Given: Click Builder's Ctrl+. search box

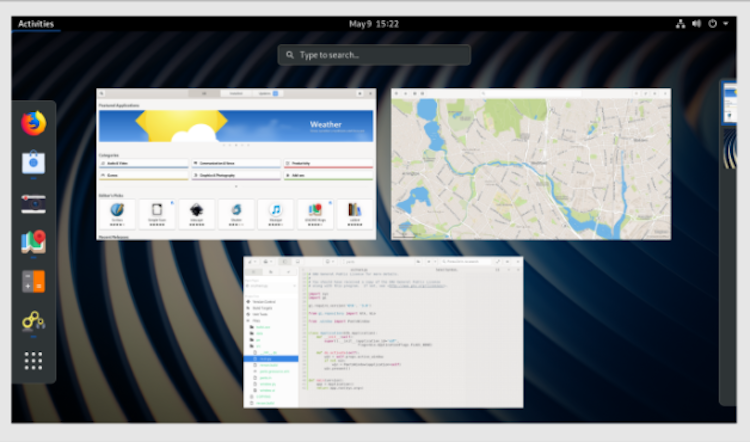Looking at the screenshot, I should click(x=466, y=262).
